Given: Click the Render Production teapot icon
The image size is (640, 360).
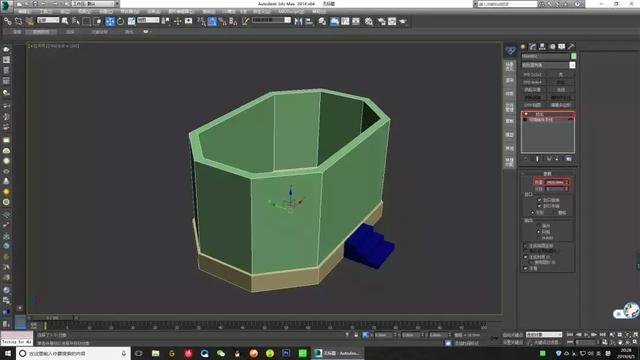Looking at the screenshot, I should point(403,21).
